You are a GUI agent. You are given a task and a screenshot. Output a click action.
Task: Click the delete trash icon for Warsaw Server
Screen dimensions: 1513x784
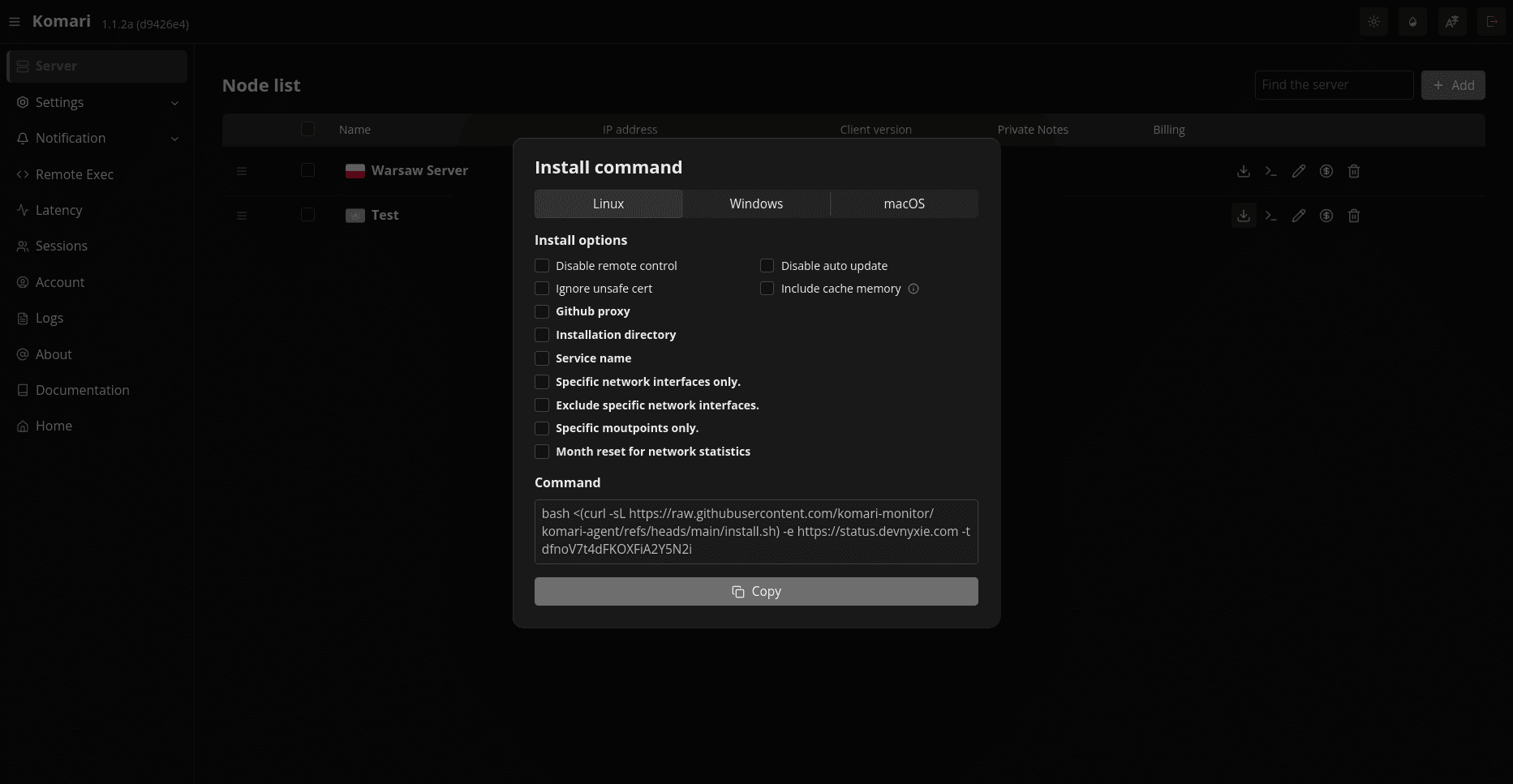coord(1354,171)
